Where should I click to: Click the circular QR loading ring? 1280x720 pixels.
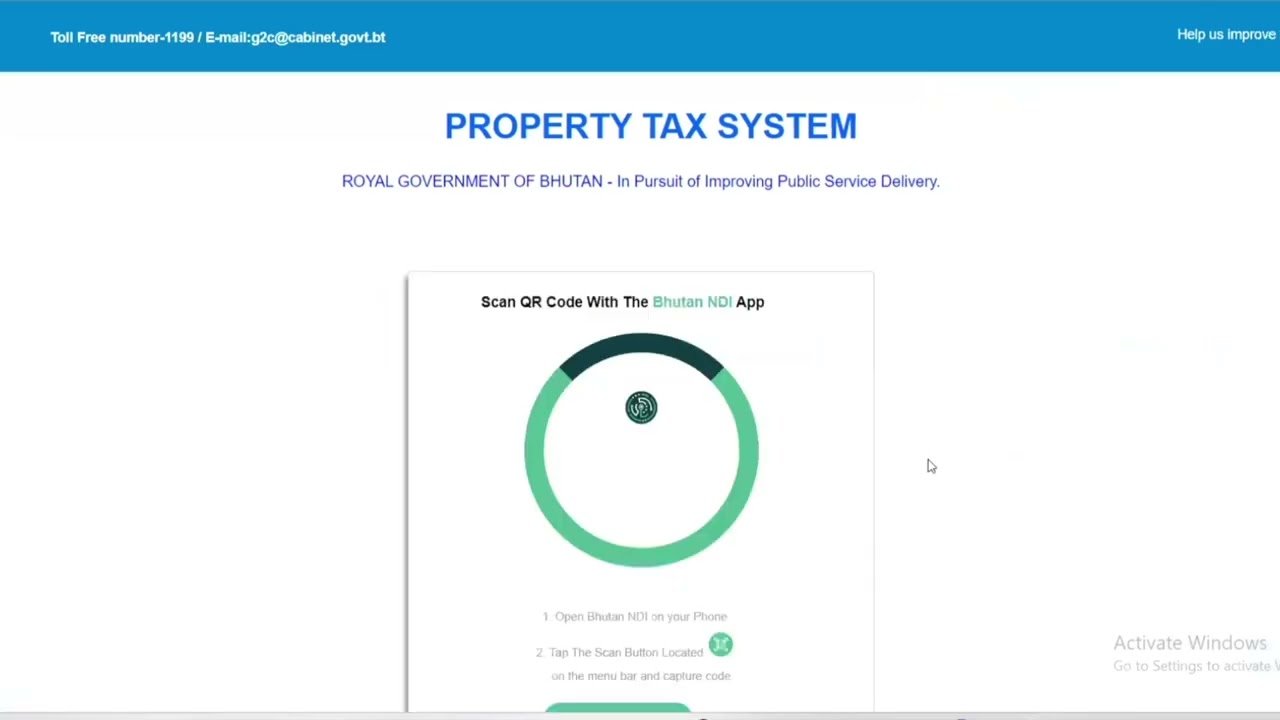tap(641, 450)
